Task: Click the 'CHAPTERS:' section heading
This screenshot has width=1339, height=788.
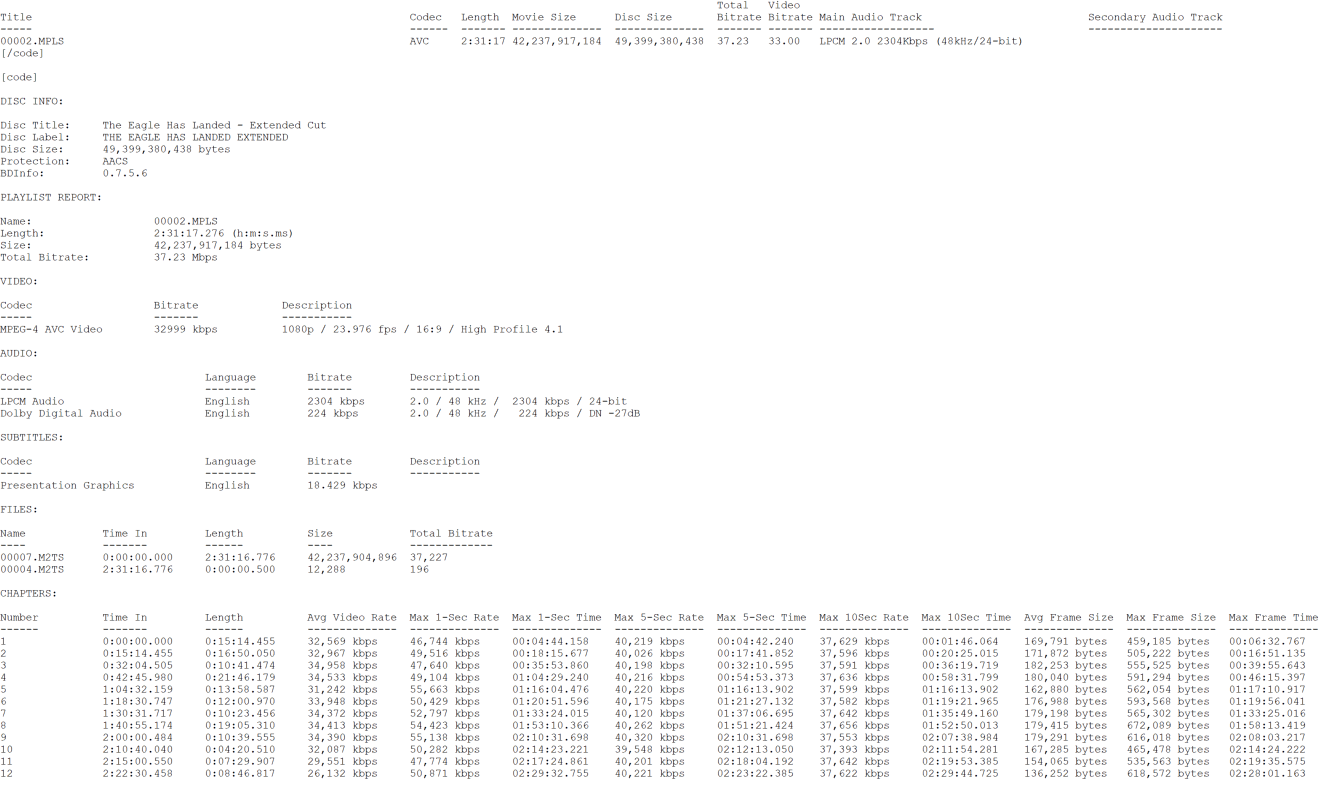Action: 29,593
